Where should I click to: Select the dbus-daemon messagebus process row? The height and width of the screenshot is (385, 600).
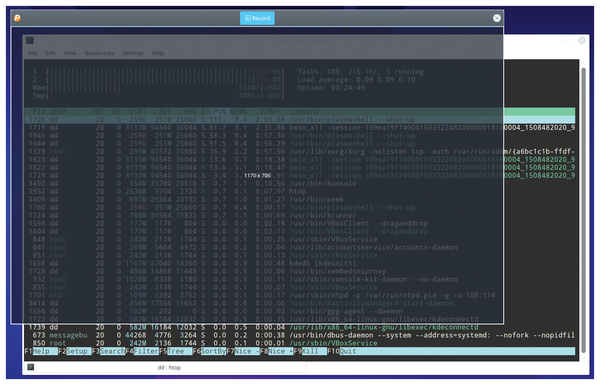(300, 335)
